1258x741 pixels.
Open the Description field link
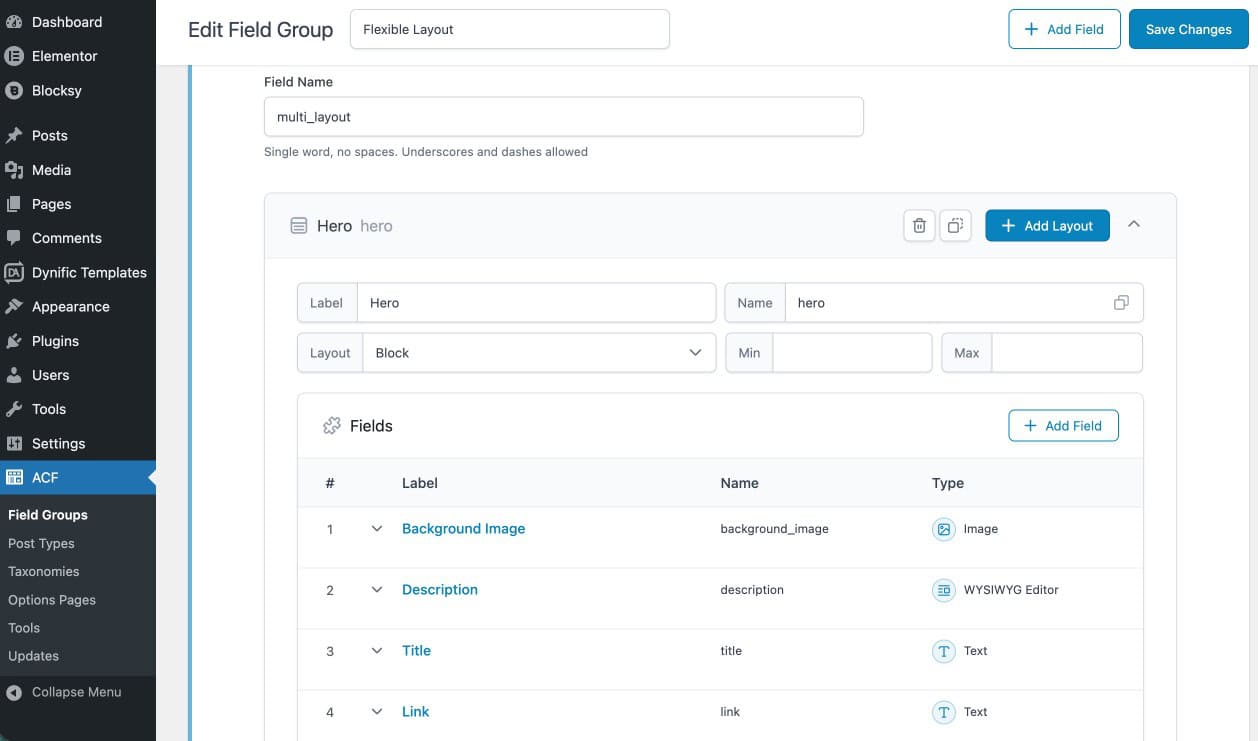click(440, 590)
